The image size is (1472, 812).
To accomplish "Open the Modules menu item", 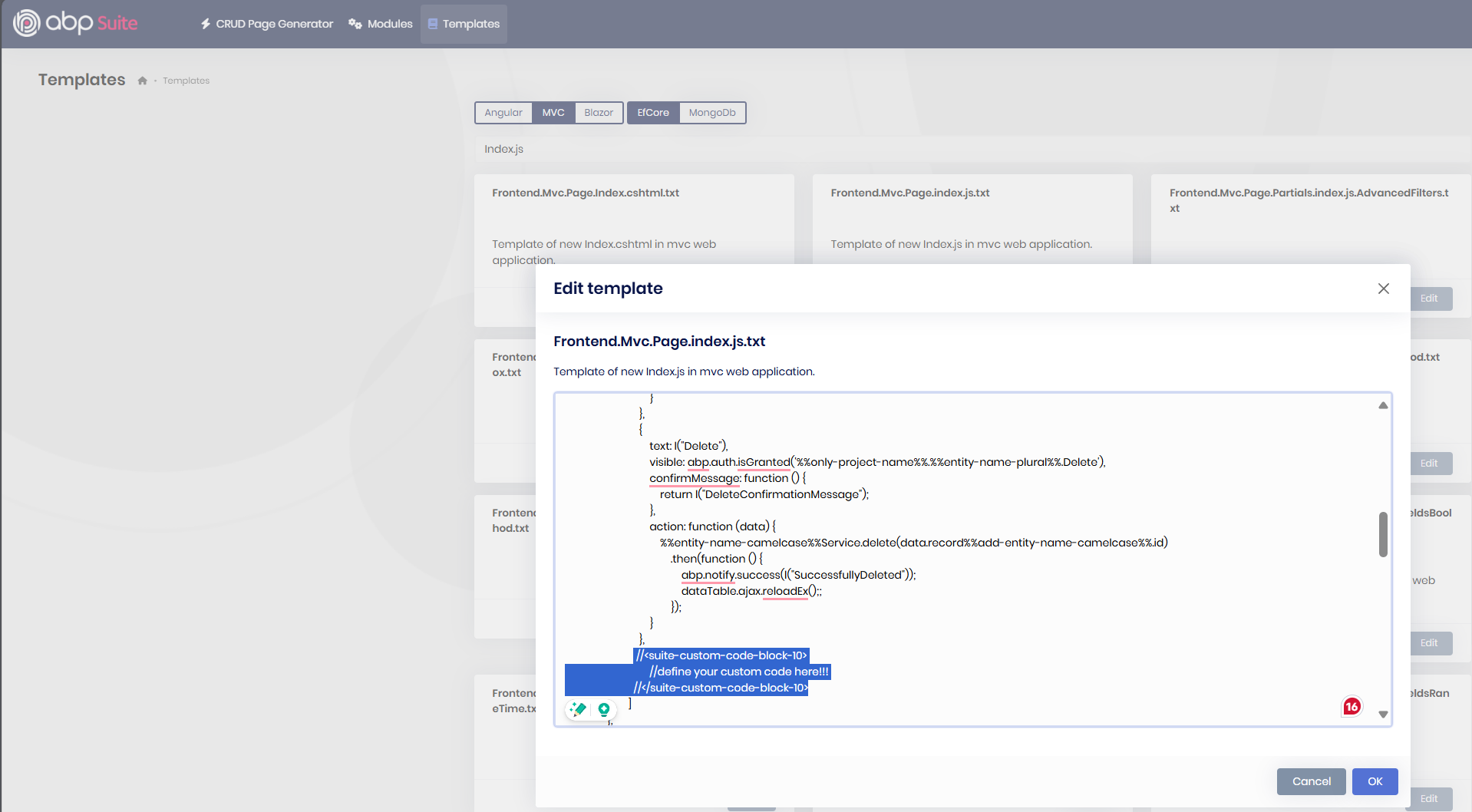I will click(x=381, y=24).
